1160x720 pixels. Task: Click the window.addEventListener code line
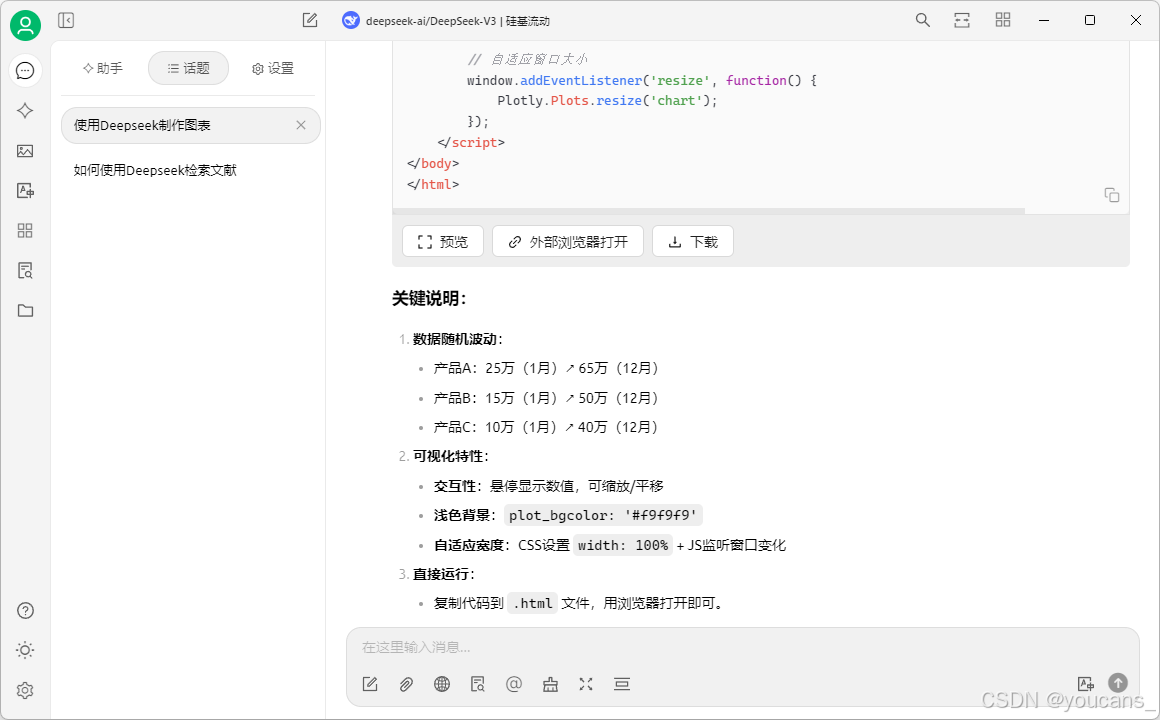[x=642, y=80]
